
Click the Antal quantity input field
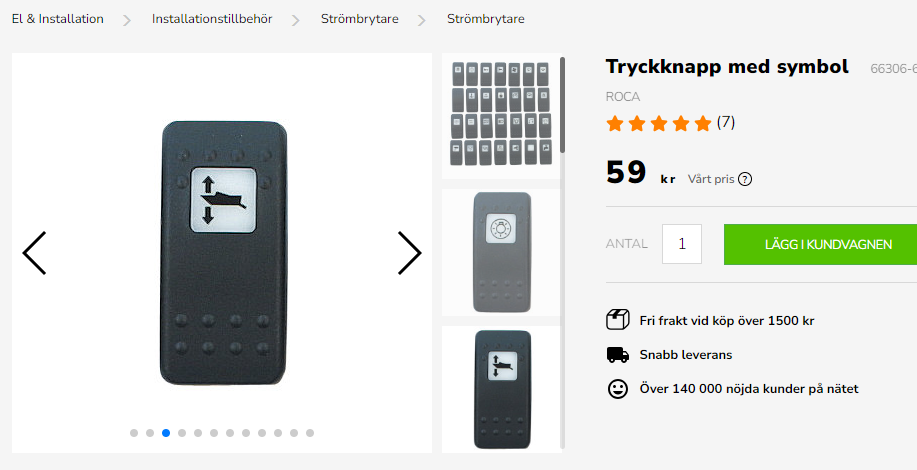click(x=682, y=244)
